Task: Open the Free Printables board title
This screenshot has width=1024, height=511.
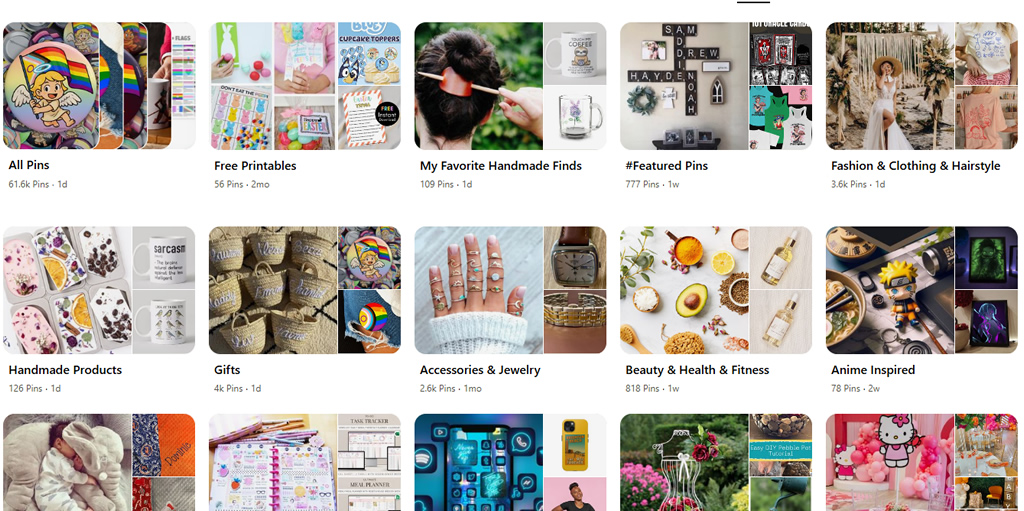Action: [x=255, y=166]
